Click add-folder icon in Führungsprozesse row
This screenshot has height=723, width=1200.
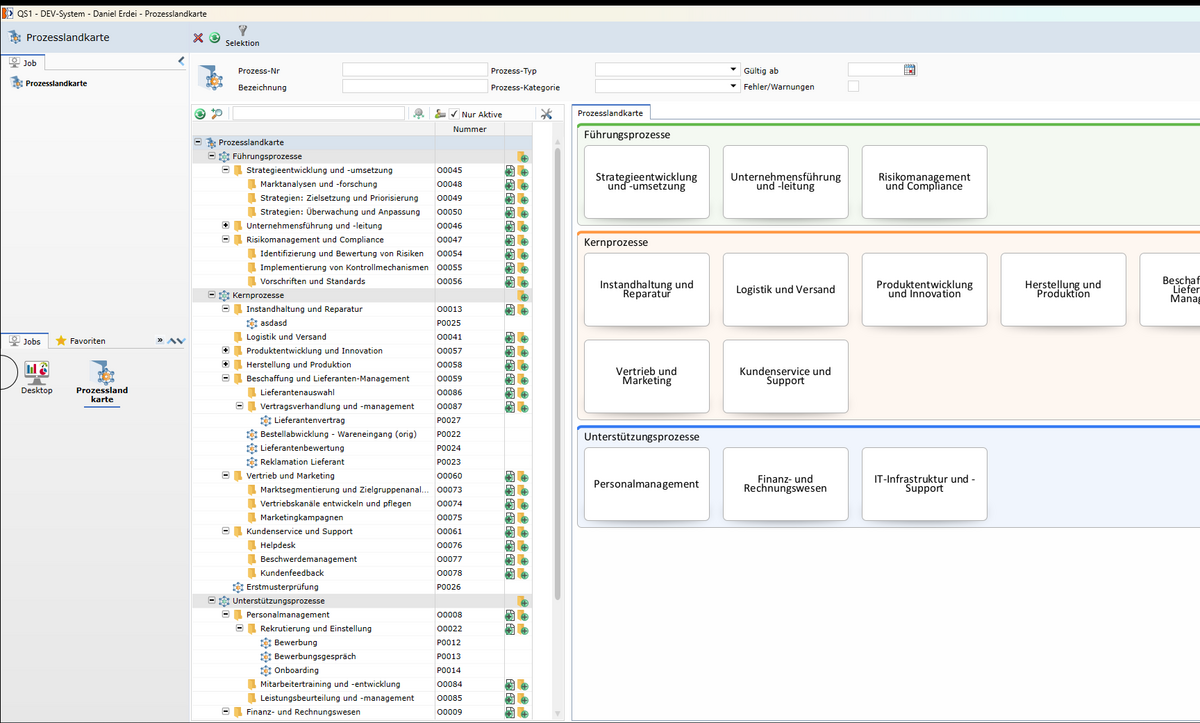coord(523,157)
